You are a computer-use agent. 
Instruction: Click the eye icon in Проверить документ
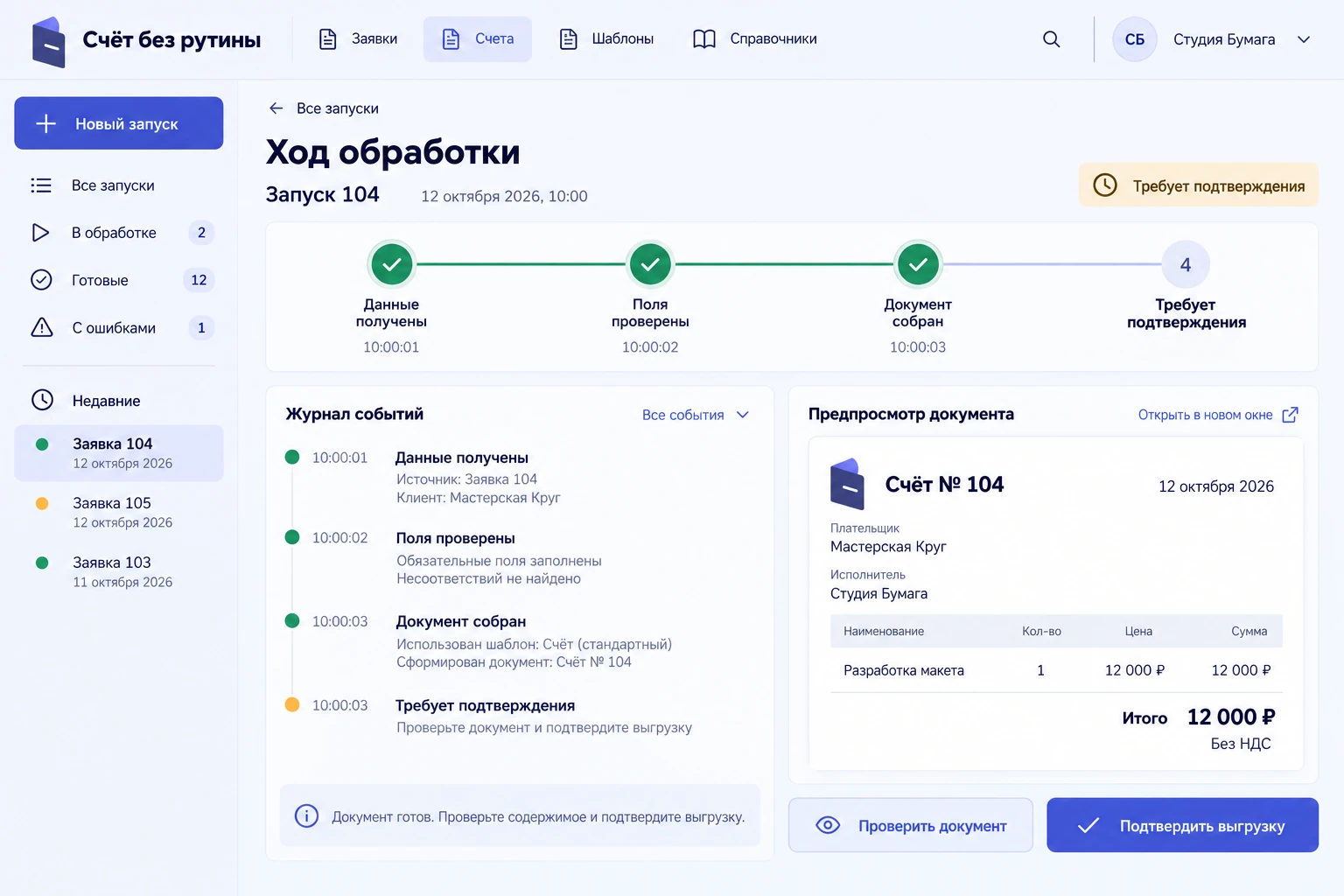(828, 825)
